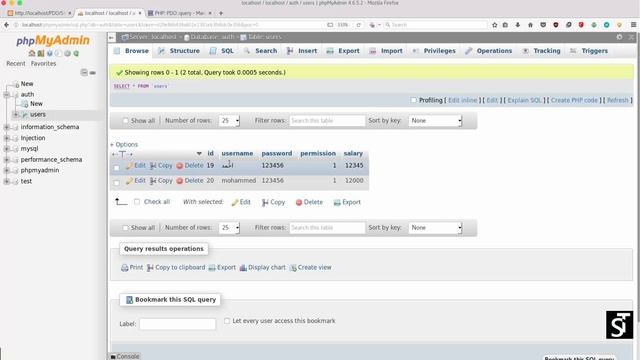This screenshot has width=640, height=360.
Task: Tick the Check all checkbox
Action: click(x=137, y=202)
